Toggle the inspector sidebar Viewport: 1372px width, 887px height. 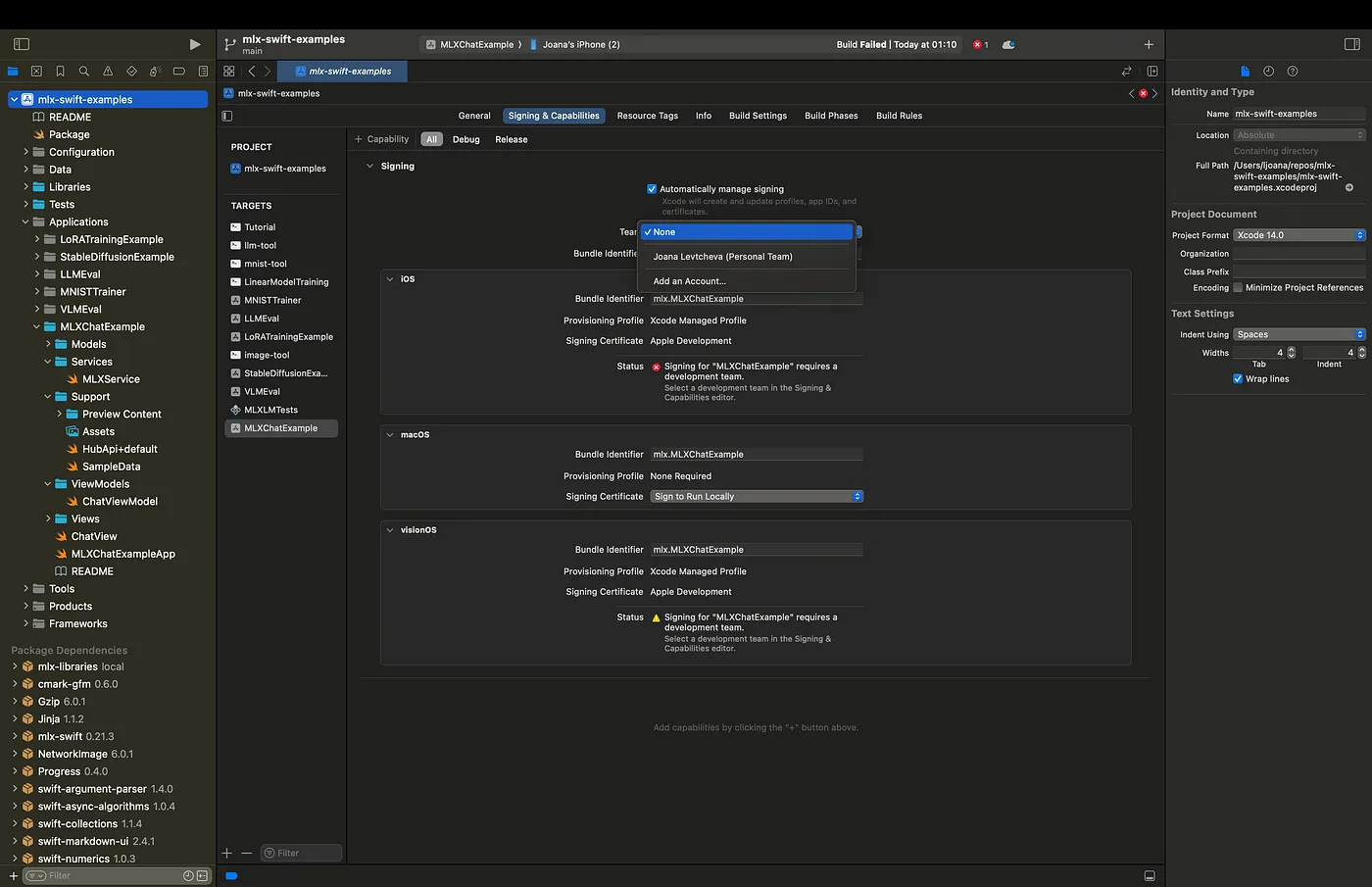(x=1351, y=44)
